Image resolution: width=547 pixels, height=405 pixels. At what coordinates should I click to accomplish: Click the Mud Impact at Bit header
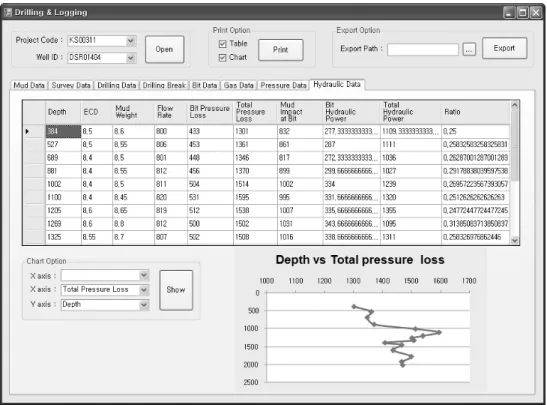point(300,112)
